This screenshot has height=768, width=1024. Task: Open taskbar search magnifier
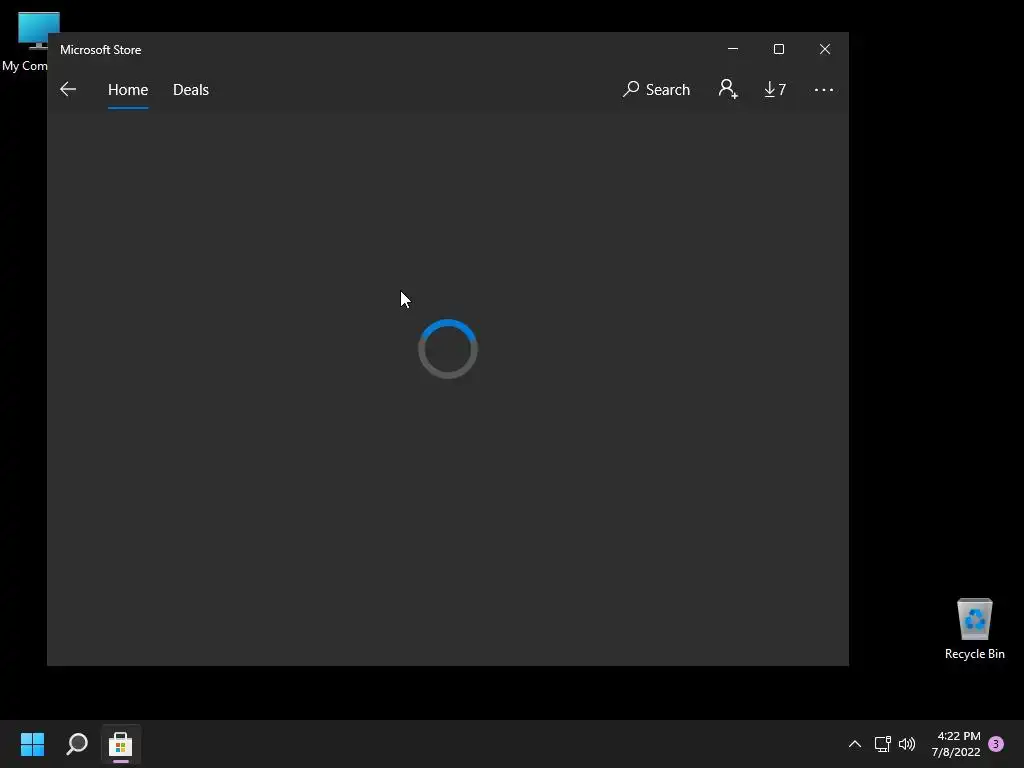click(77, 744)
